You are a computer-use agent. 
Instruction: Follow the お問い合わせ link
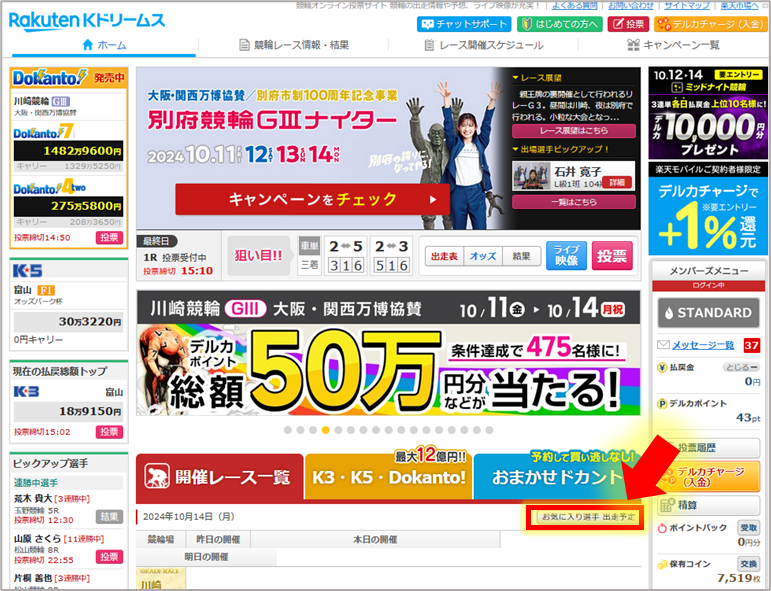click(x=630, y=5)
